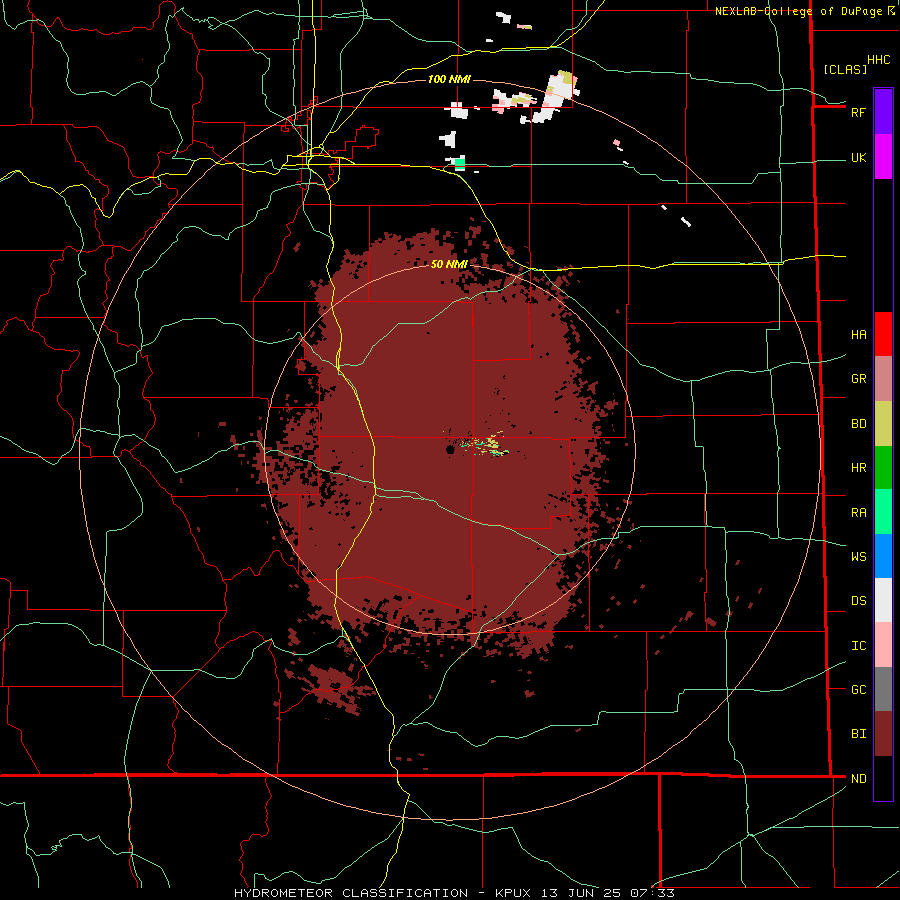Click the dark green HR legend swatch
This screenshot has width=900, height=900.
(x=883, y=467)
